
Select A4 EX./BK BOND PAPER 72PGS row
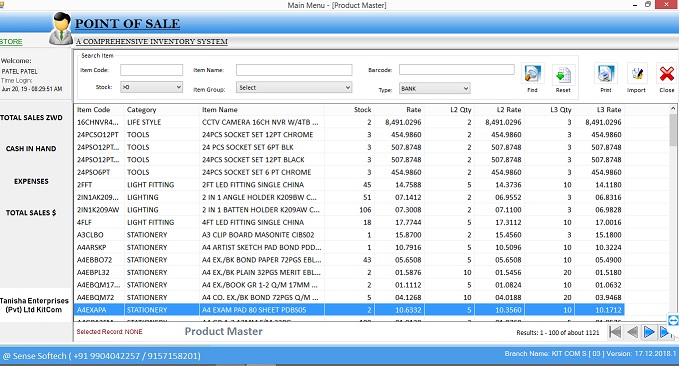click(x=349, y=260)
